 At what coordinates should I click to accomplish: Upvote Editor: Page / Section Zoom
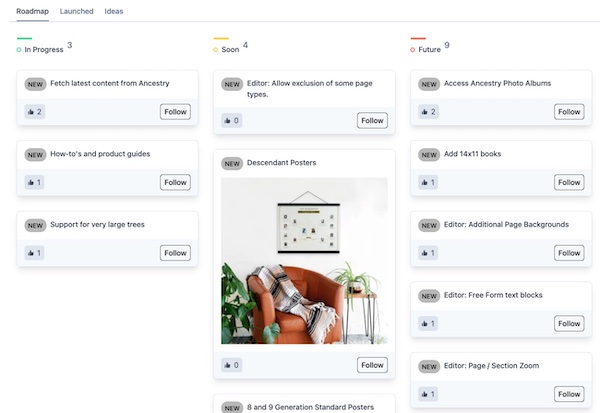coord(428,394)
